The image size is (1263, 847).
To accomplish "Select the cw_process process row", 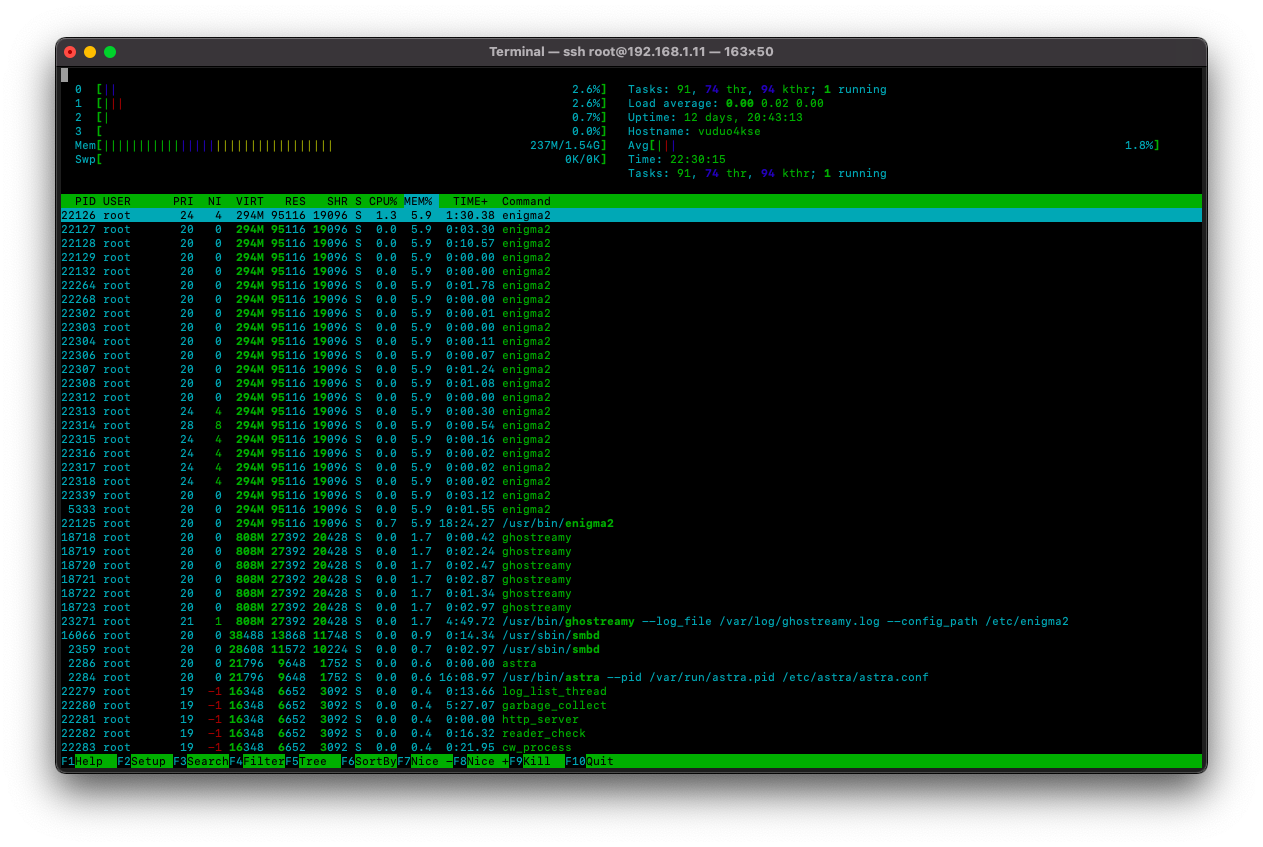I will click(631, 747).
